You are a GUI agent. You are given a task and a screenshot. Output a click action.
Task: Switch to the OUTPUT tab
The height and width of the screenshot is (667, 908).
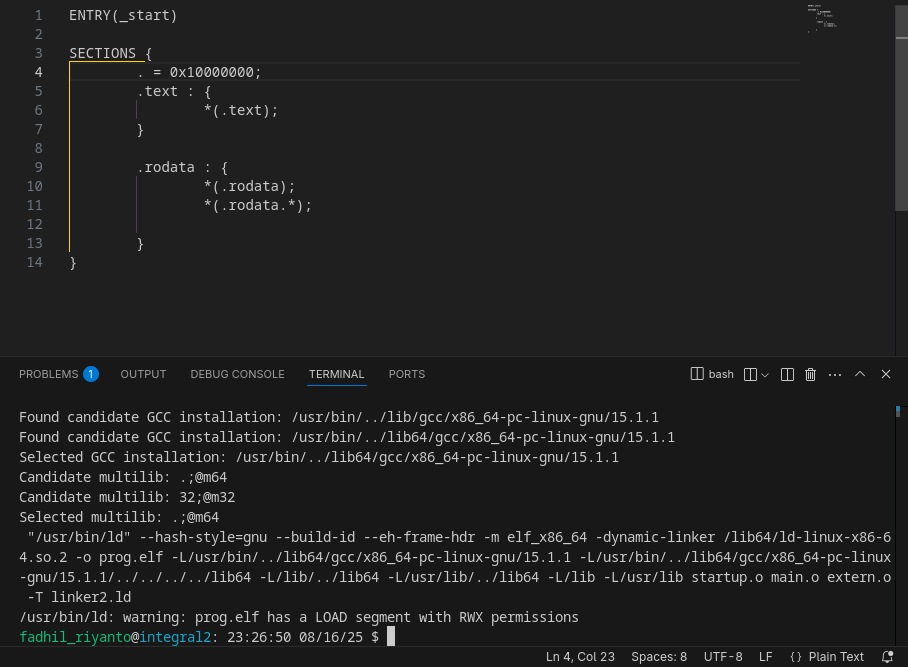(x=143, y=374)
